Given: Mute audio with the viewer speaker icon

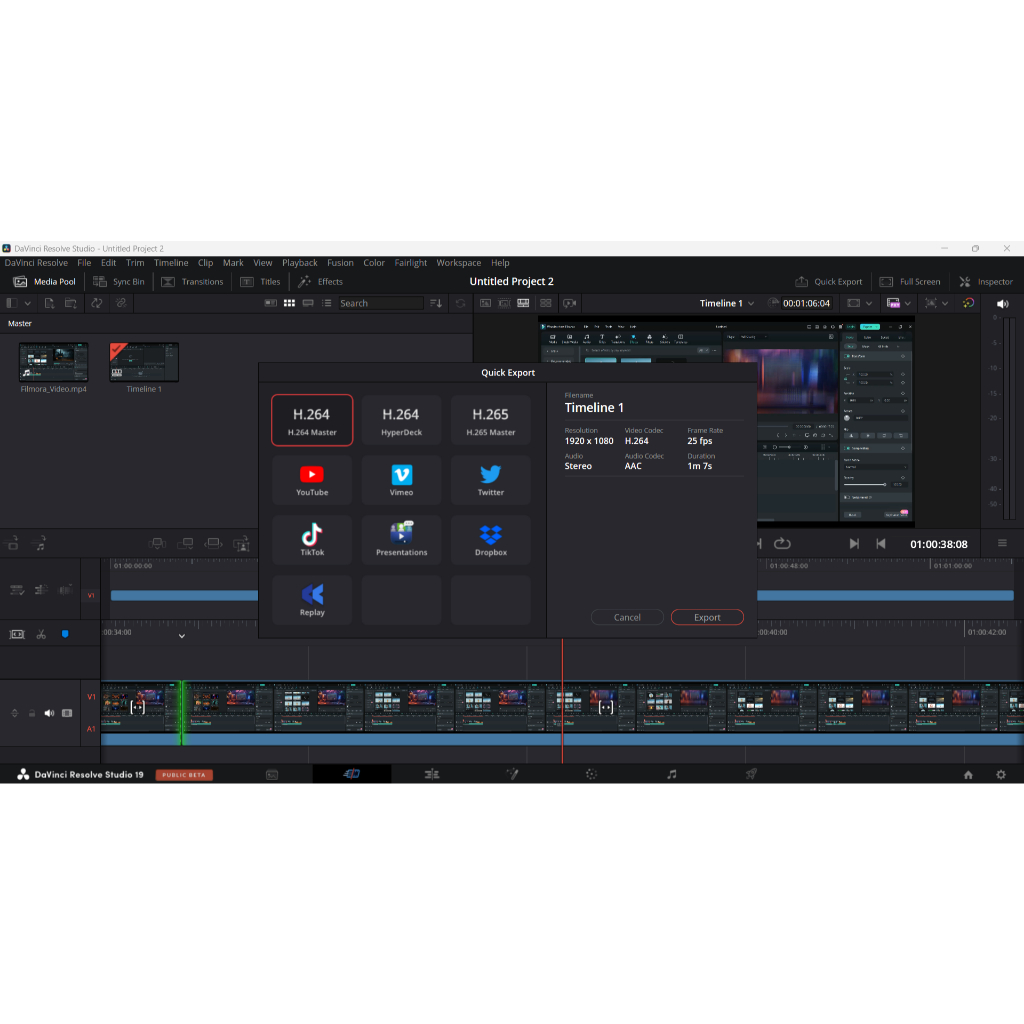Looking at the screenshot, I should (1002, 303).
